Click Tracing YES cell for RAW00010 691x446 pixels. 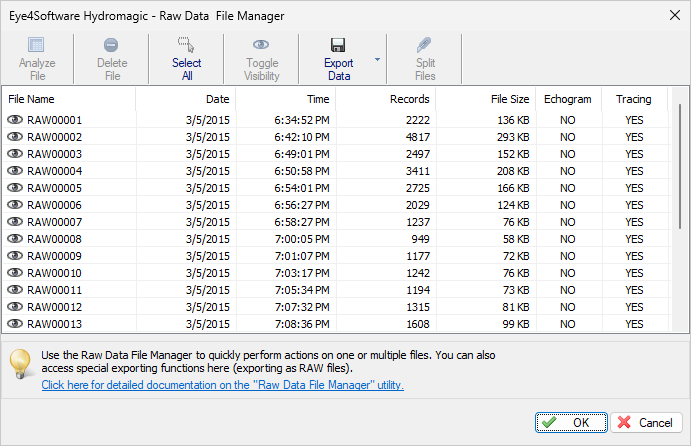point(634,273)
